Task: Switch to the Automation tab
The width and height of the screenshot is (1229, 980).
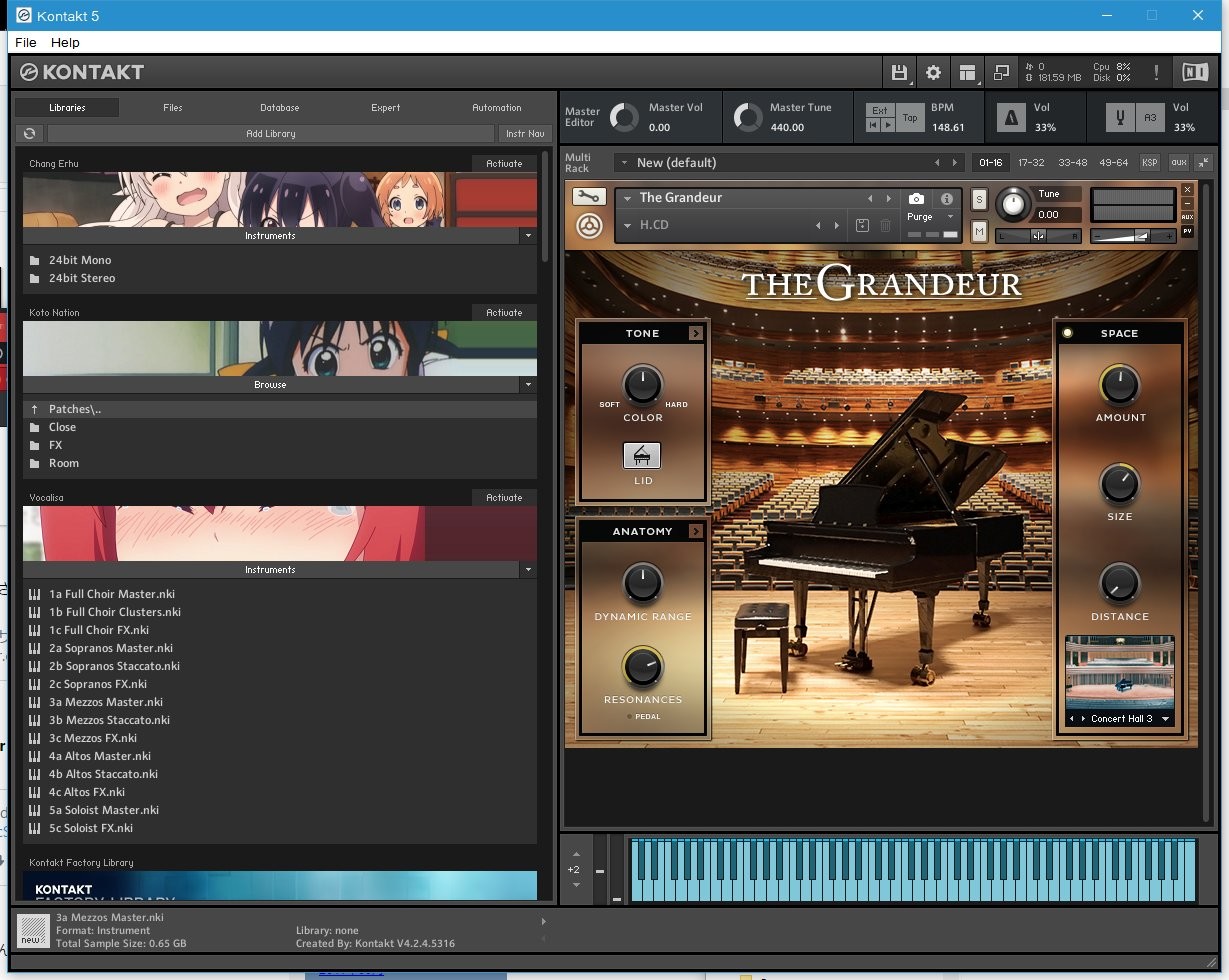Action: tap(497, 107)
